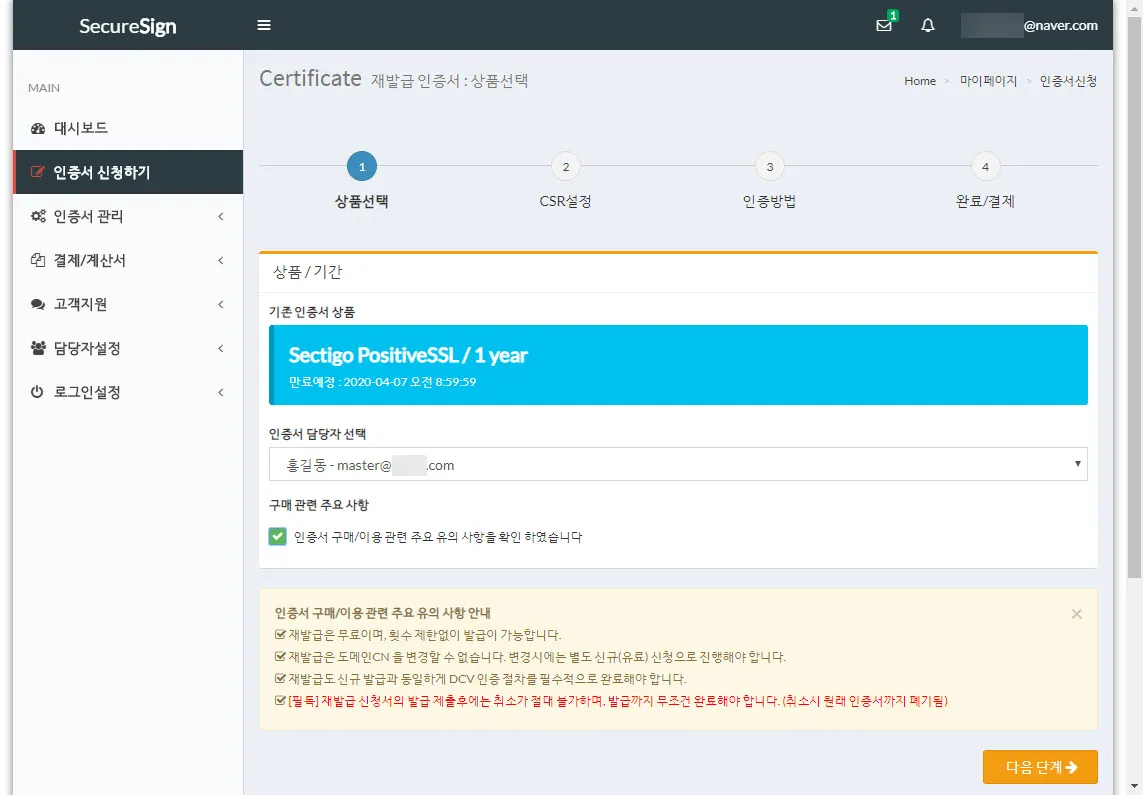Expand the 인증서 관리 submenu chevron
The width and height of the screenshot is (1143, 795).
tap(220, 216)
